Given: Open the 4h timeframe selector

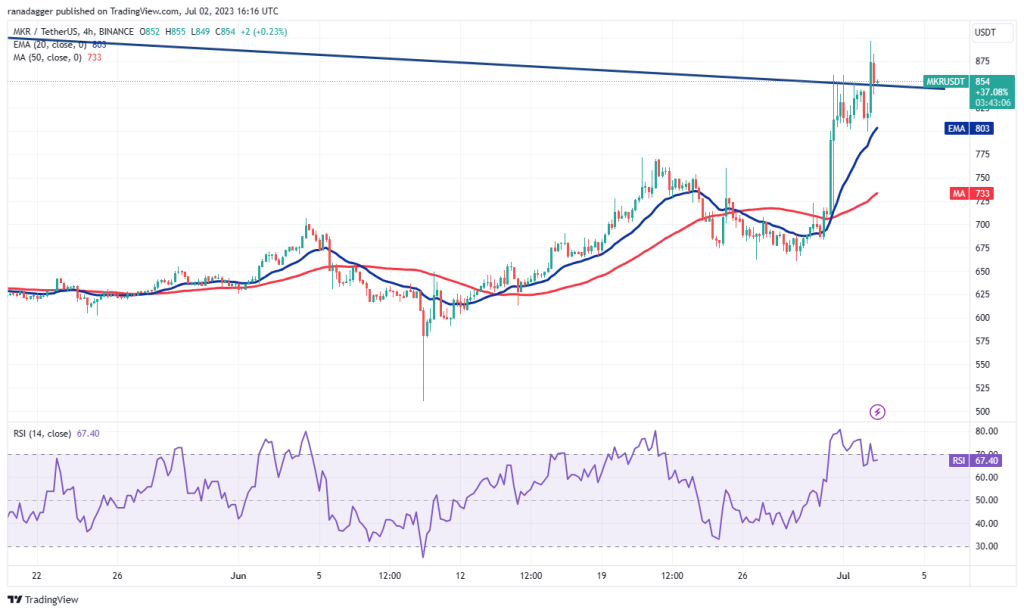Looking at the screenshot, I should 88,31.
